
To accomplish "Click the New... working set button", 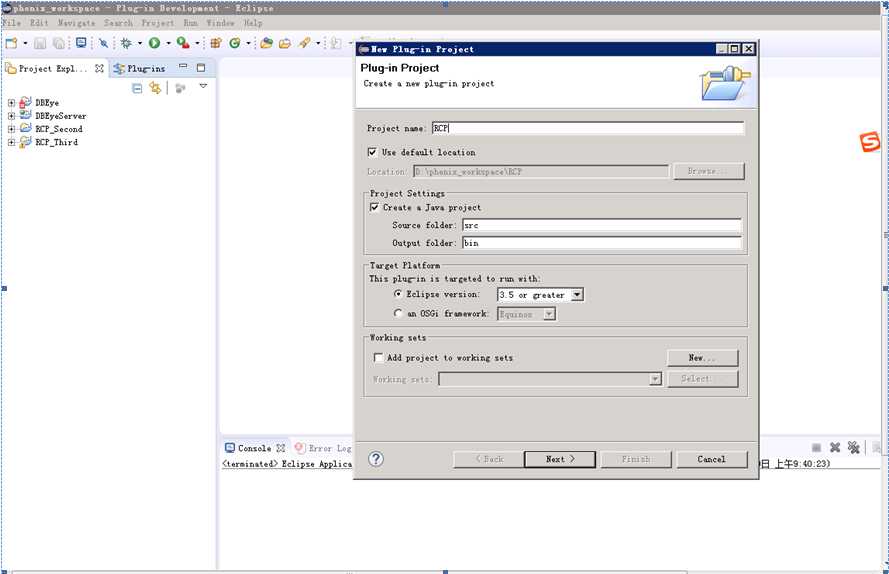I will click(702, 358).
